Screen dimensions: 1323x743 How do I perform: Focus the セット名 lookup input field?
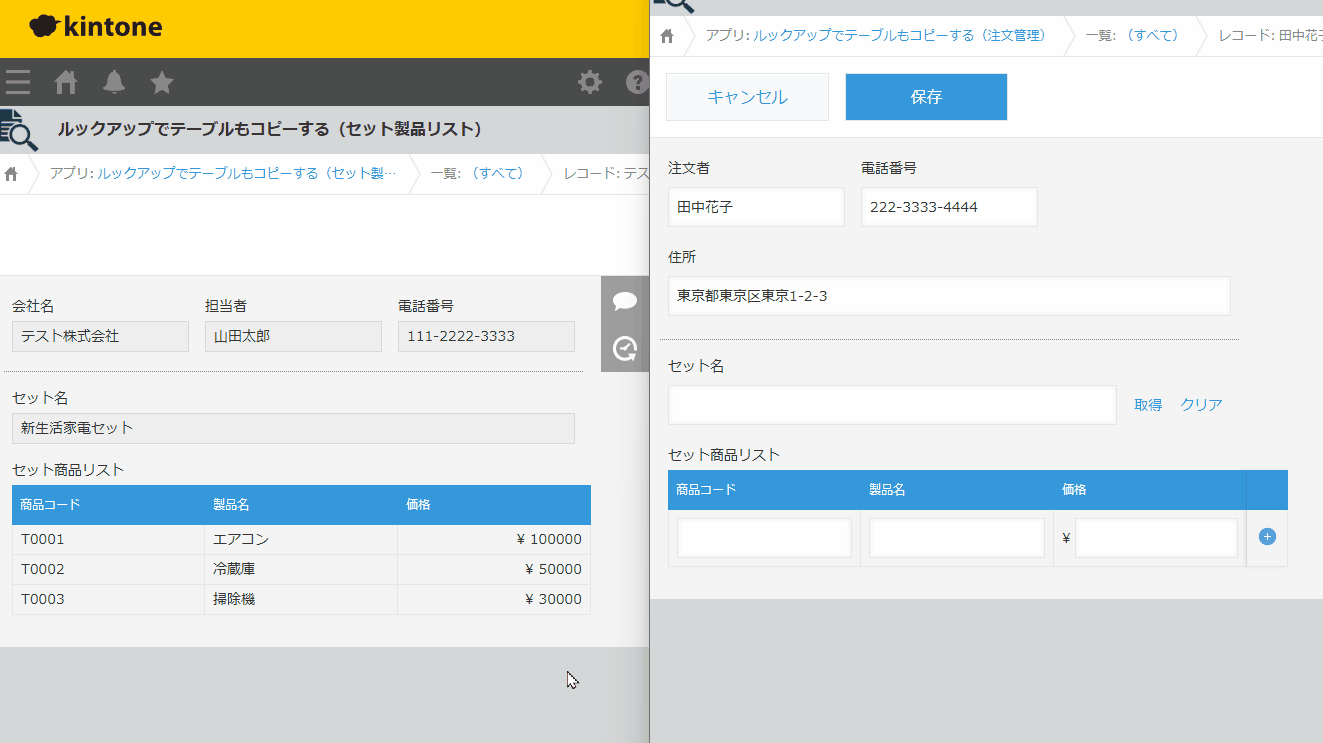pos(892,405)
